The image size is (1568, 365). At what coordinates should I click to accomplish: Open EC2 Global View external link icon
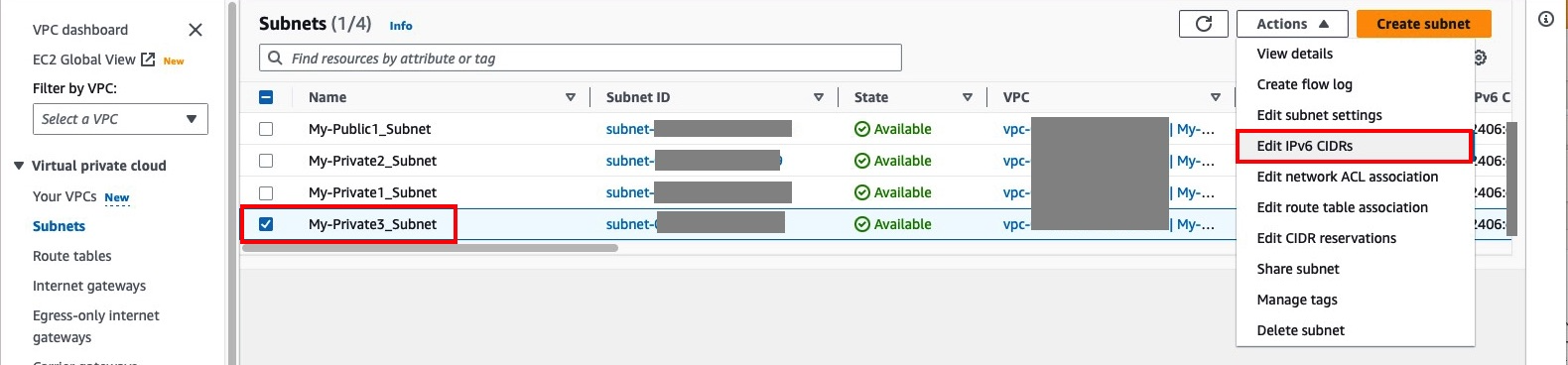click(148, 60)
